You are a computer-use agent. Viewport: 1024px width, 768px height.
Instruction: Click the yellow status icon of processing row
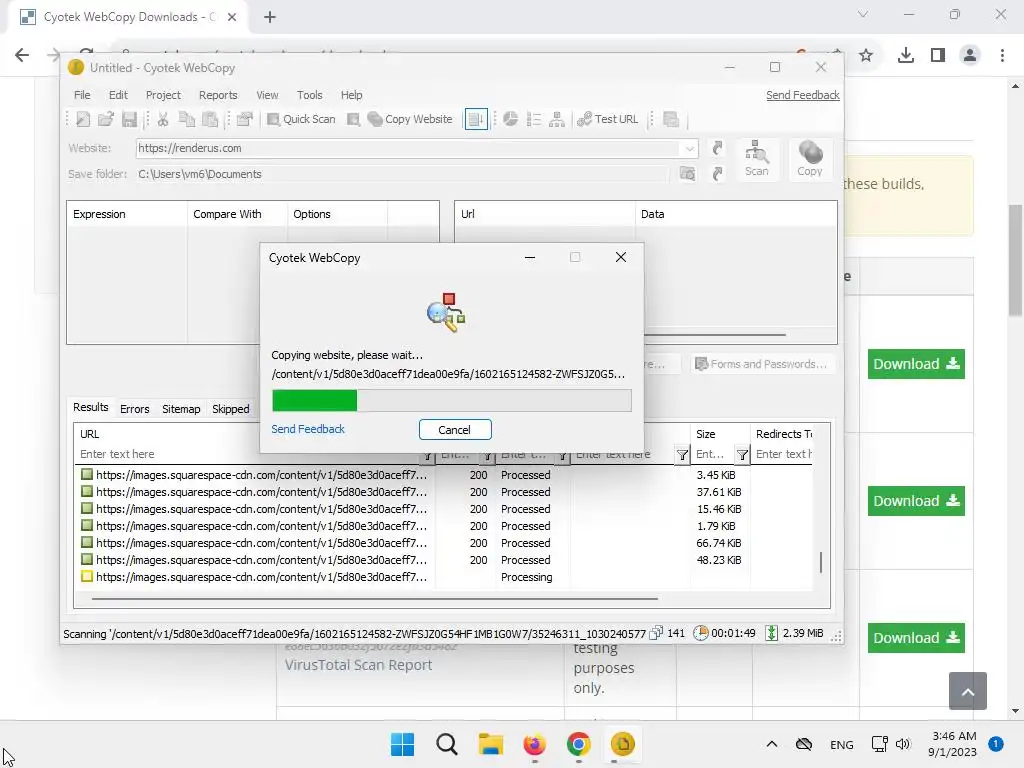tap(86, 576)
